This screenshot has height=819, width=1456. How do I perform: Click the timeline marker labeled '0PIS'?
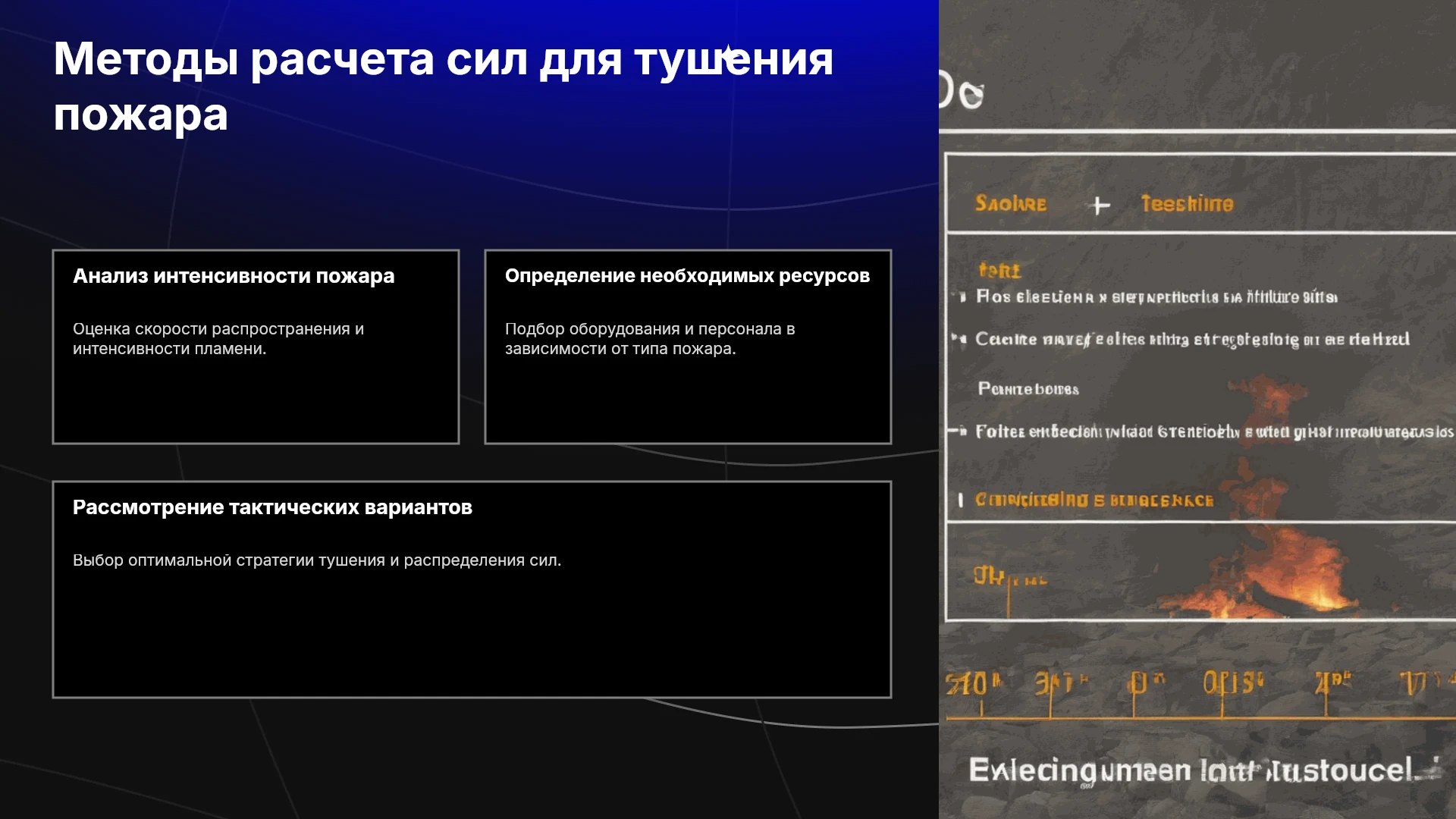click(x=1234, y=683)
